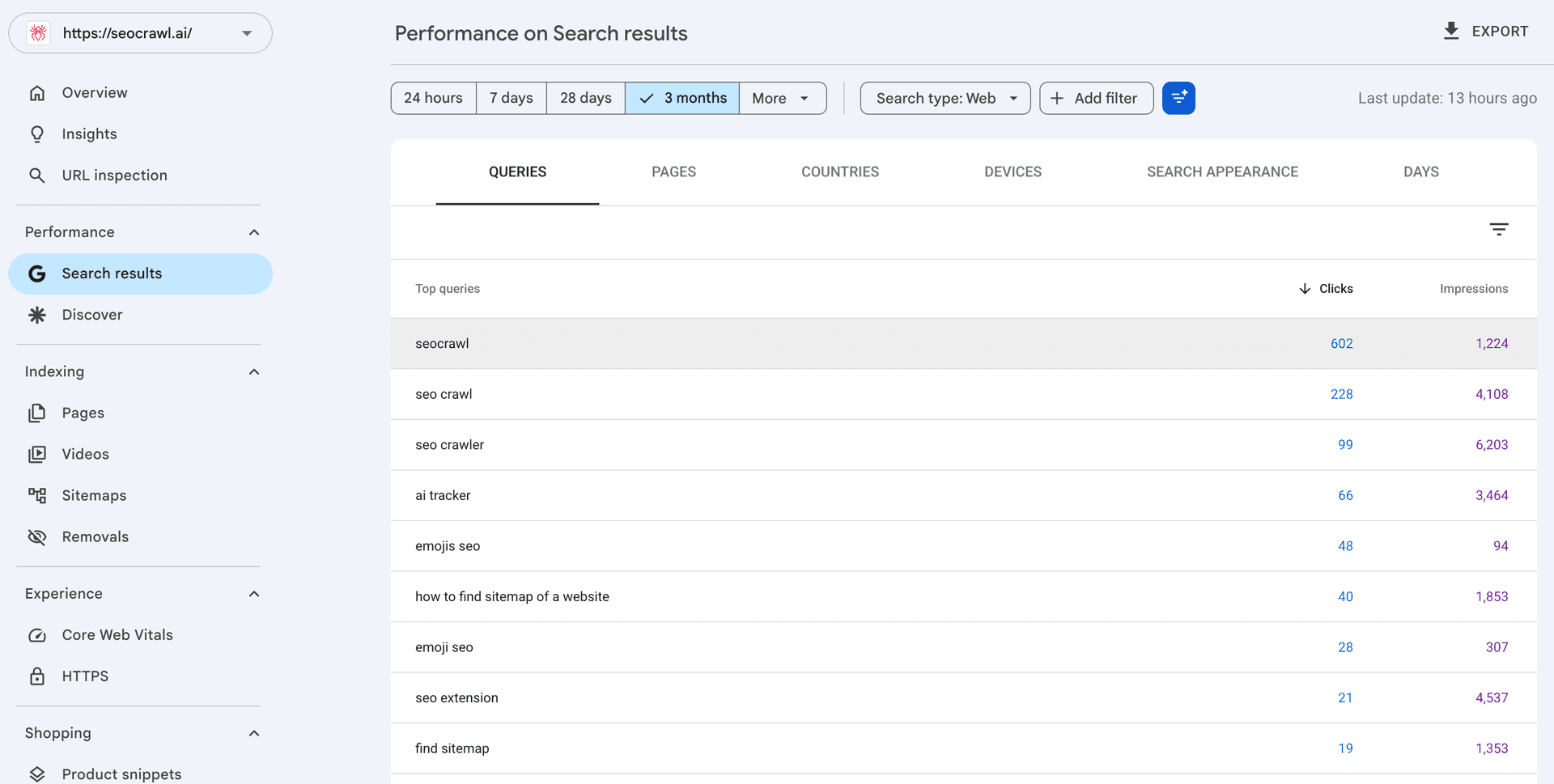Image resolution: width=1554 pixels, height=784 pixels.
Task: Open the HTTPS sidebar item
Action: [x=85, y=676]
